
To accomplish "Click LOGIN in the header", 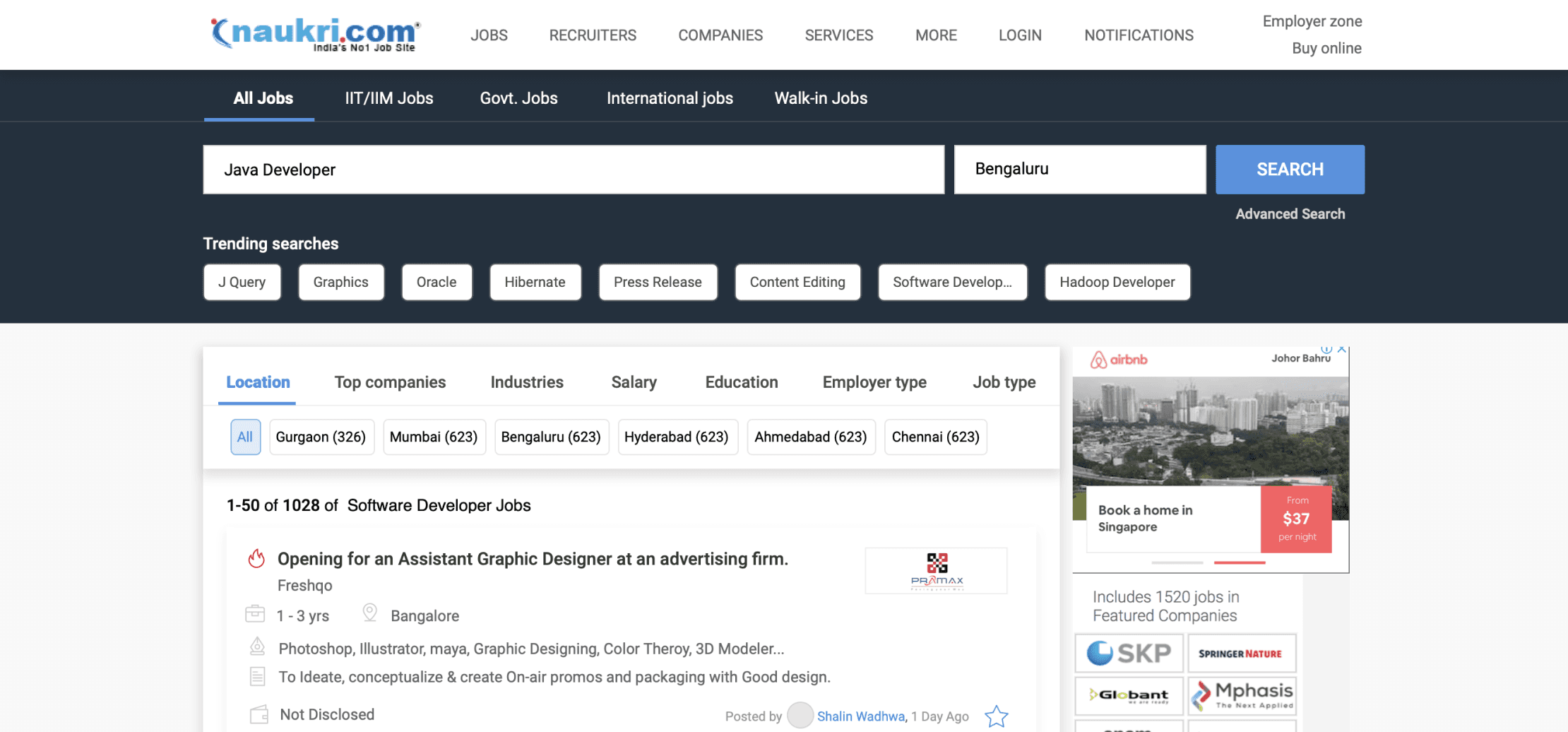I will pyautogui.click(x=1020, y=35).
